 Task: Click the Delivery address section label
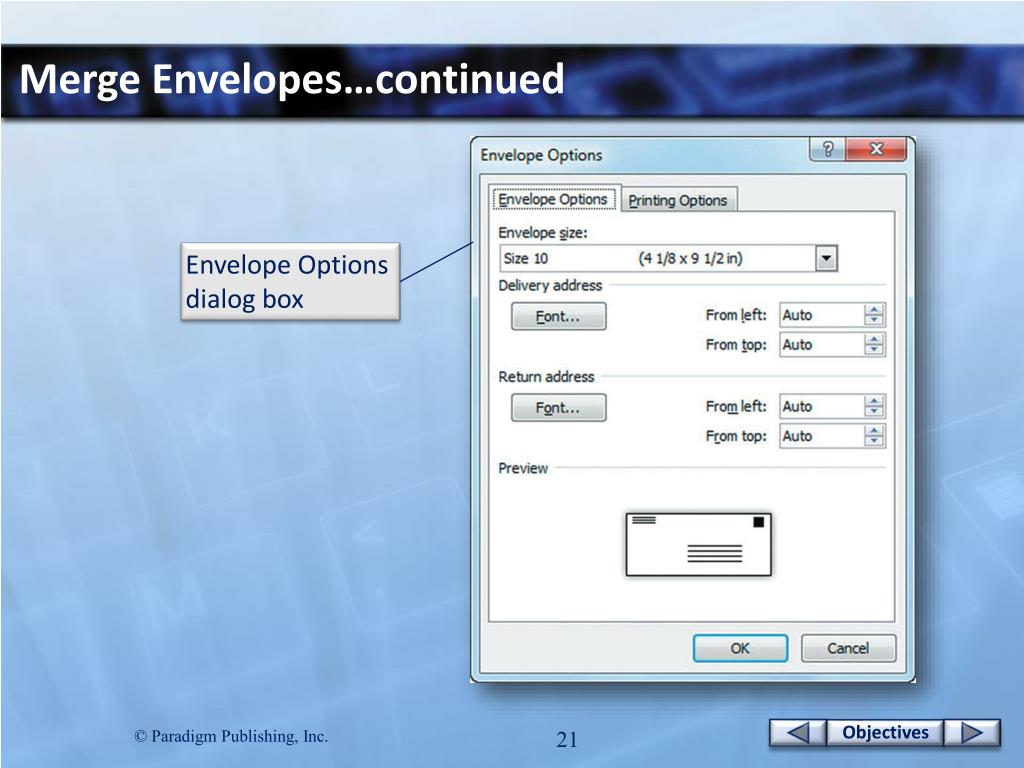(550, 285)
